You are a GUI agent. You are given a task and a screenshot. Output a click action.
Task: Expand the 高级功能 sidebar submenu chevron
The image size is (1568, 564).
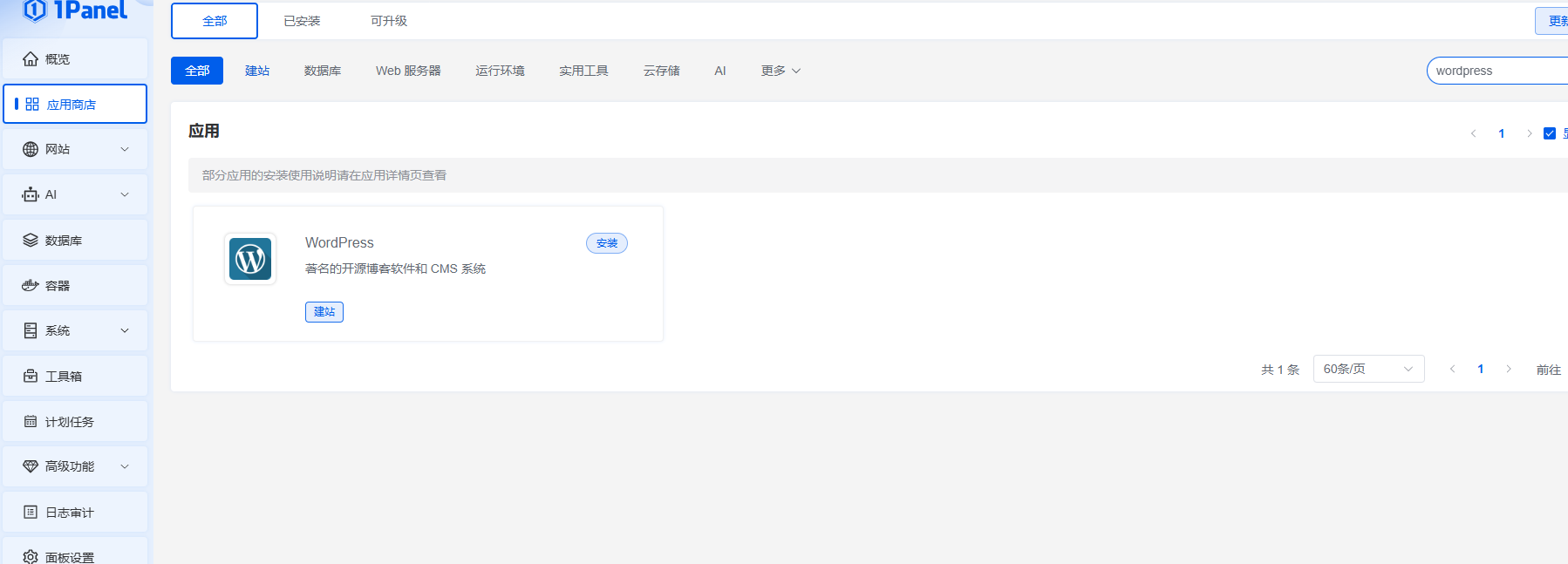tap(125, 466)
